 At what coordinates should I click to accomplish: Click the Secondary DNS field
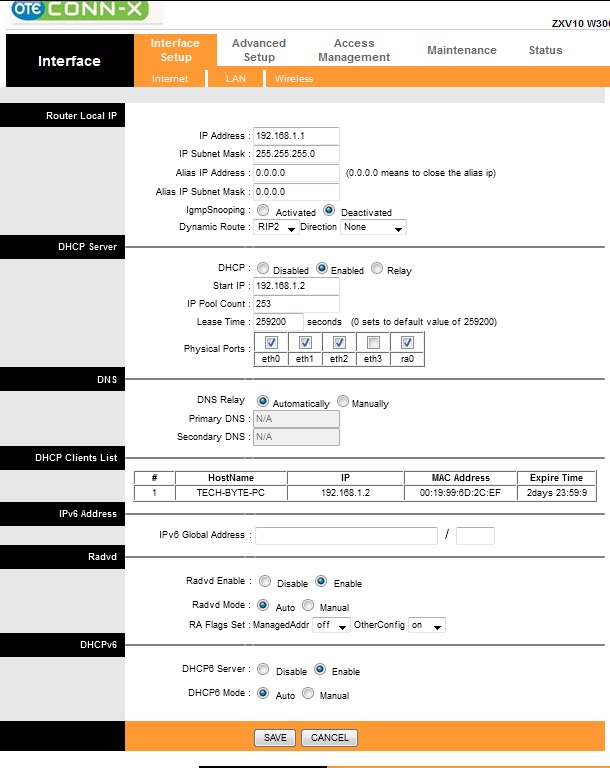pos(296,437)
